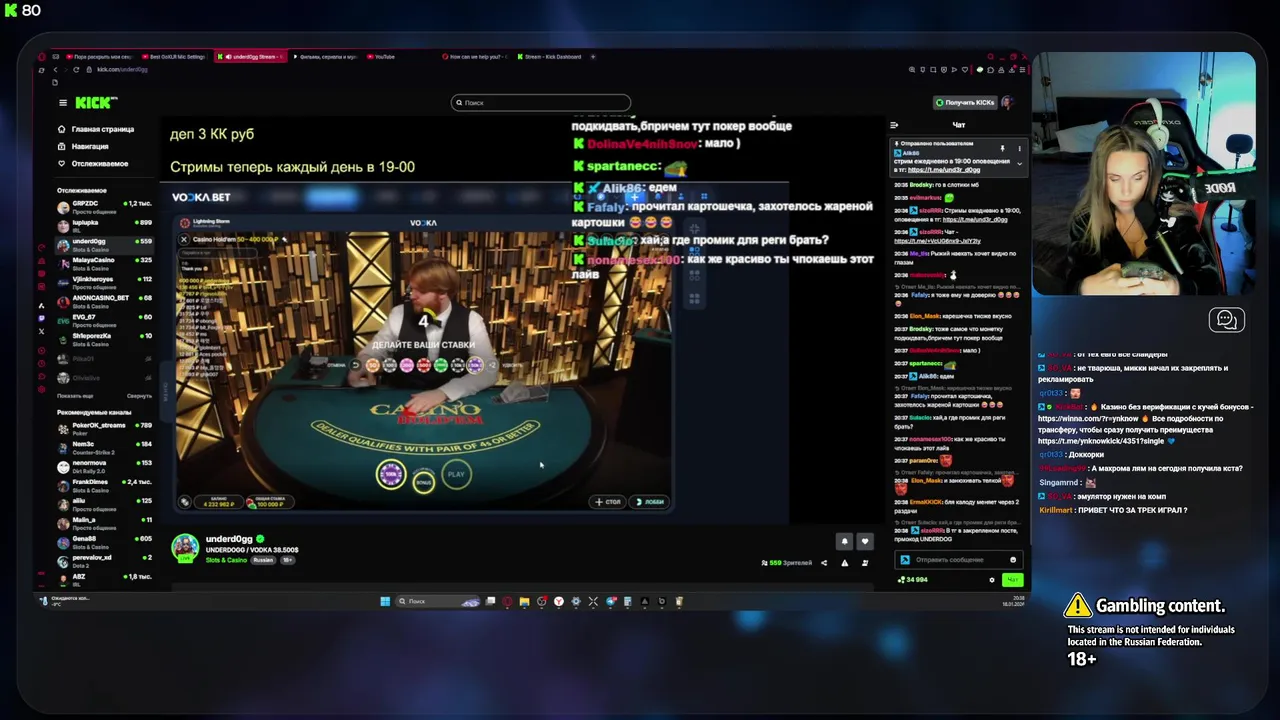The width and height of the screenshot is (1280, 720).
Task: Open the pinned message three-dot options
Action: pyautogui.click(x=1019, y=148)
